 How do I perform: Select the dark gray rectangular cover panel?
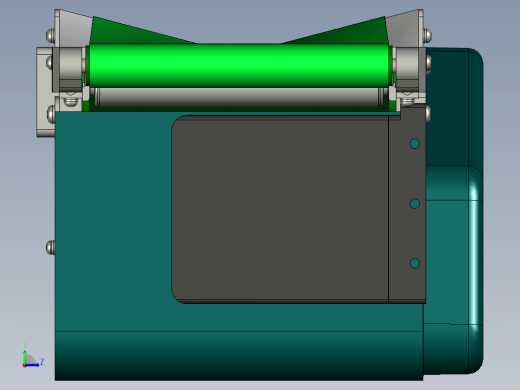tap(299, 209)
